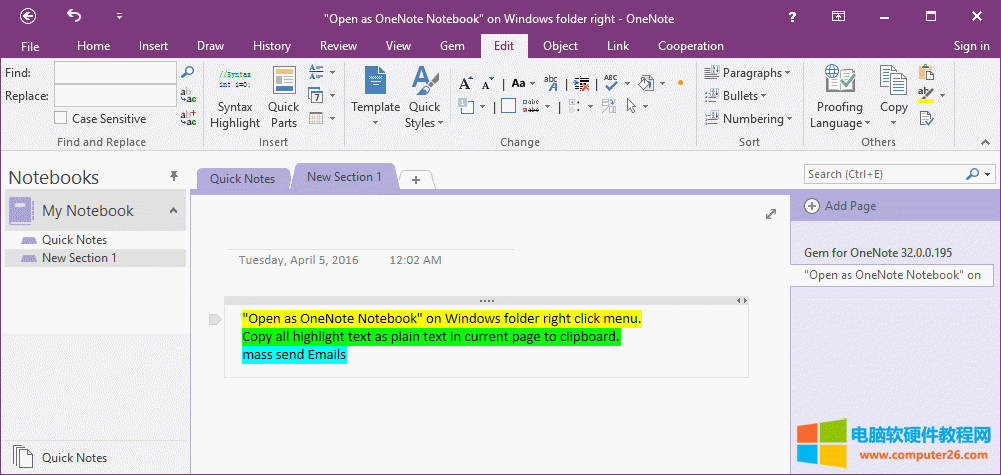The width and height of the screenshot is (1001, 475).
Task: Click the find magnifier search icon
Action: [187, 73]
